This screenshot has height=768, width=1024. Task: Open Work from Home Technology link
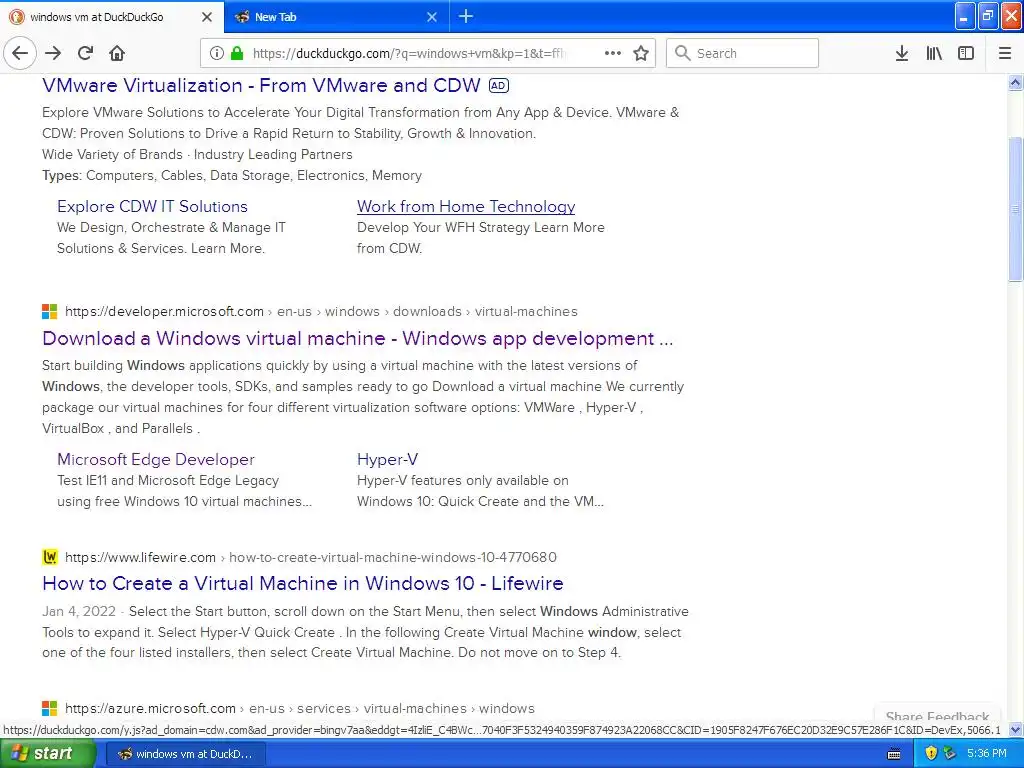pos(466,206)
